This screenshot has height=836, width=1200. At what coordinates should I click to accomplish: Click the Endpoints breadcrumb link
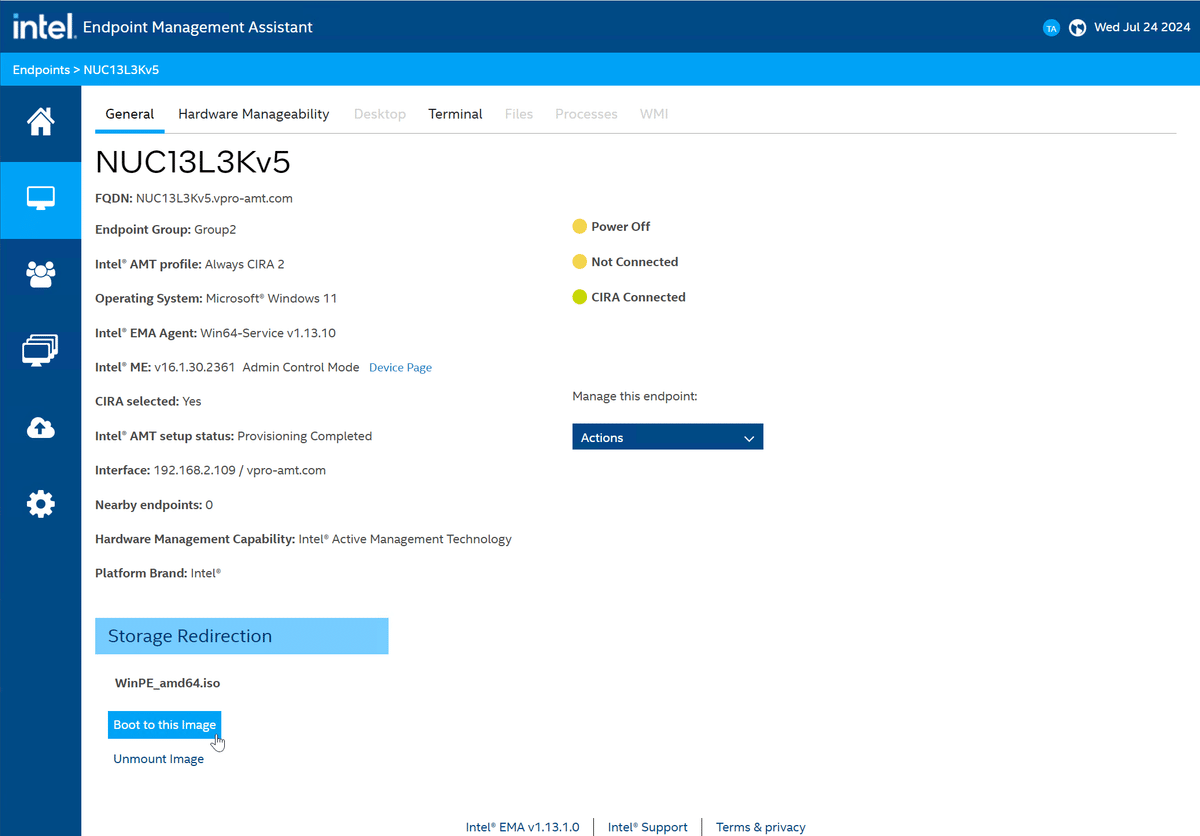coord(41,70)
